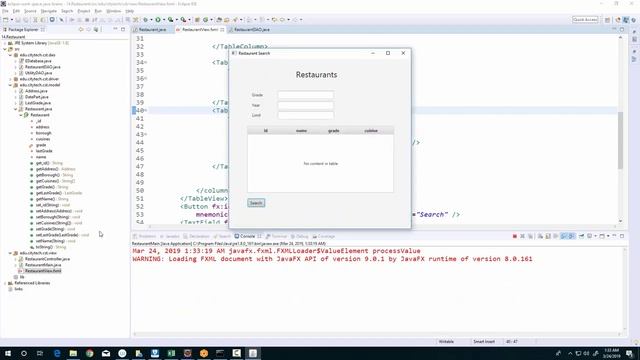This screenshot has width=640, height=360.
Task: Open the Edit menu
Action: [16, 11]
